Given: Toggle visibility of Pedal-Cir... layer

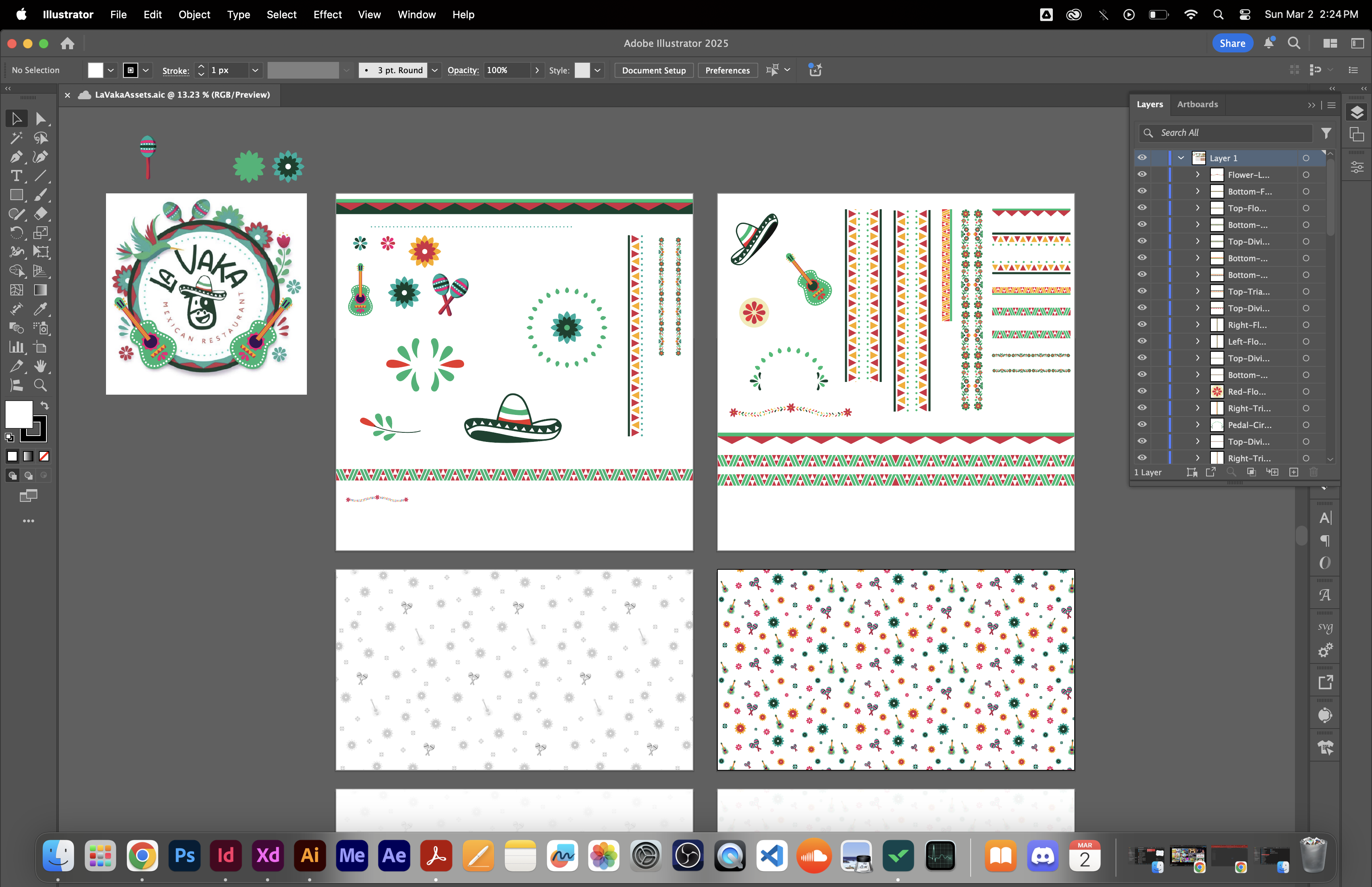Looking at the screenshot, I should [x=1142, y=425].
